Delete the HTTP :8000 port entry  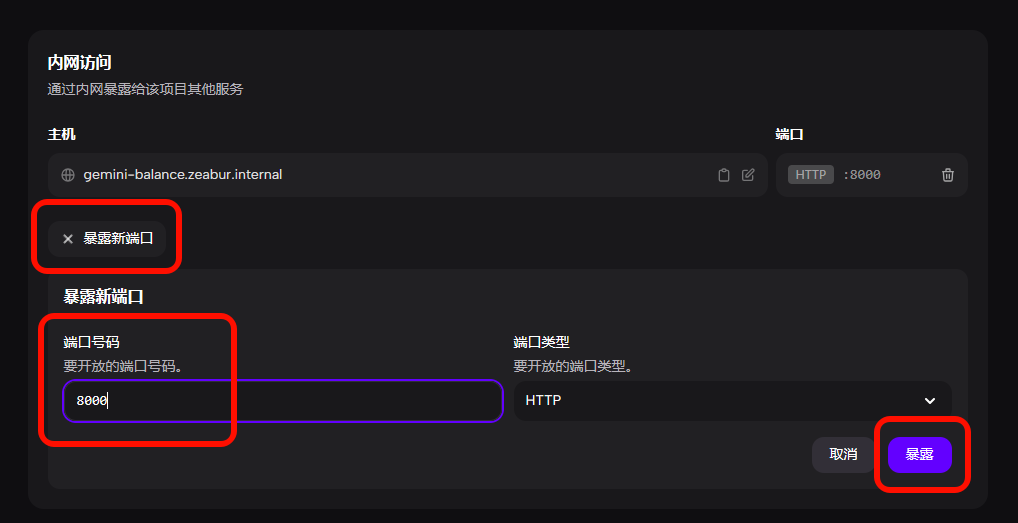(947, 175)
